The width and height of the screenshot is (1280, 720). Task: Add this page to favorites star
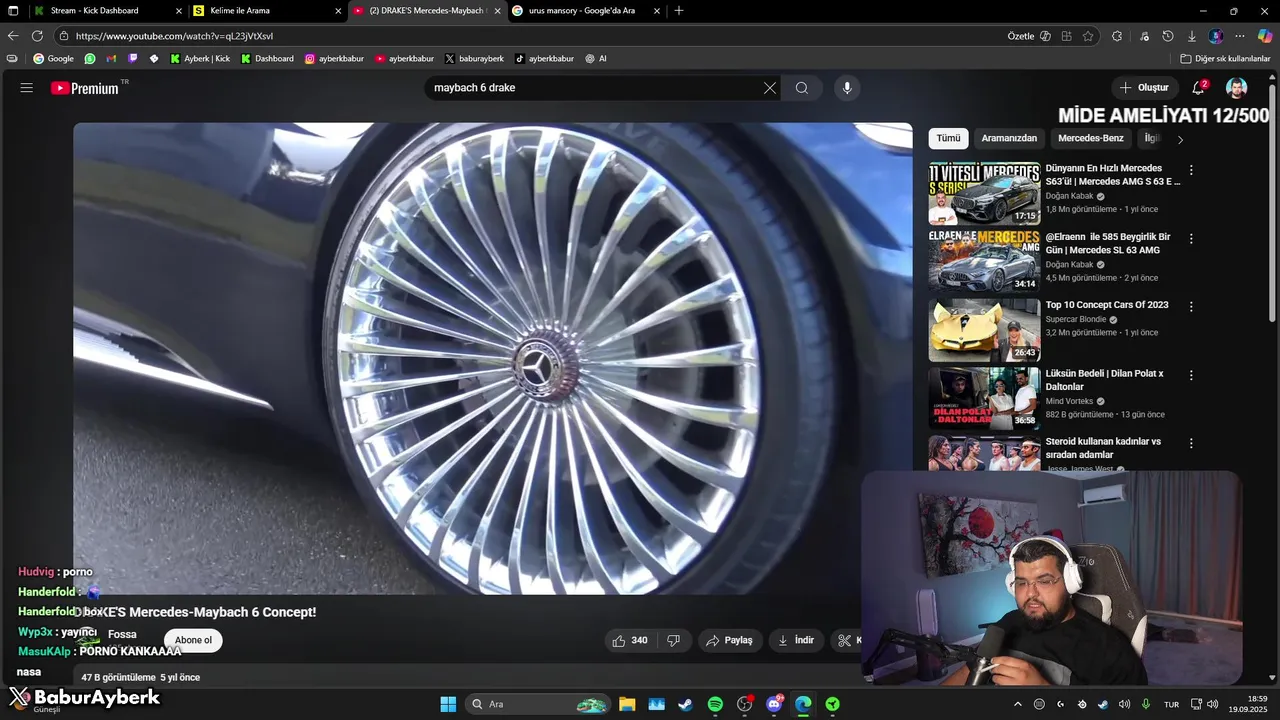pyautogui.click(x=1088, y=36)
